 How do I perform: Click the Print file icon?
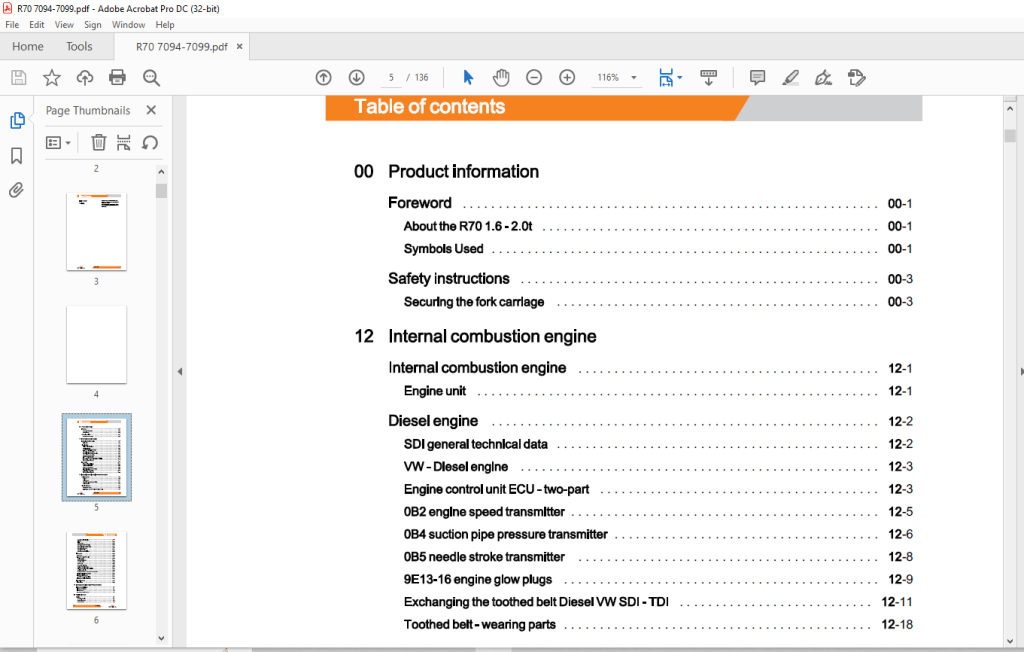click(x=118, y=78)
